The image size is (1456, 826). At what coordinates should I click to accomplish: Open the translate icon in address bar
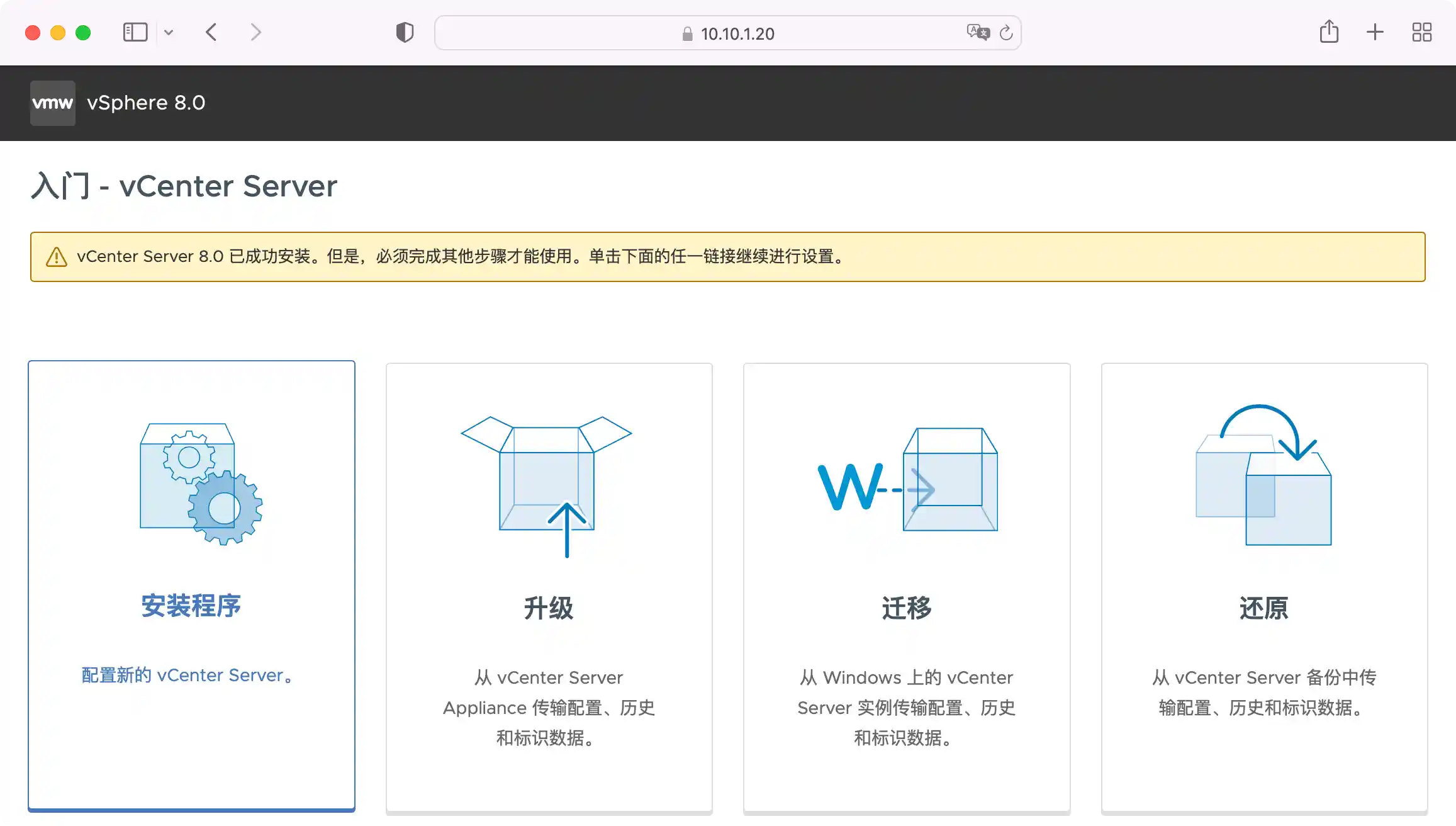tap(979, 33)
